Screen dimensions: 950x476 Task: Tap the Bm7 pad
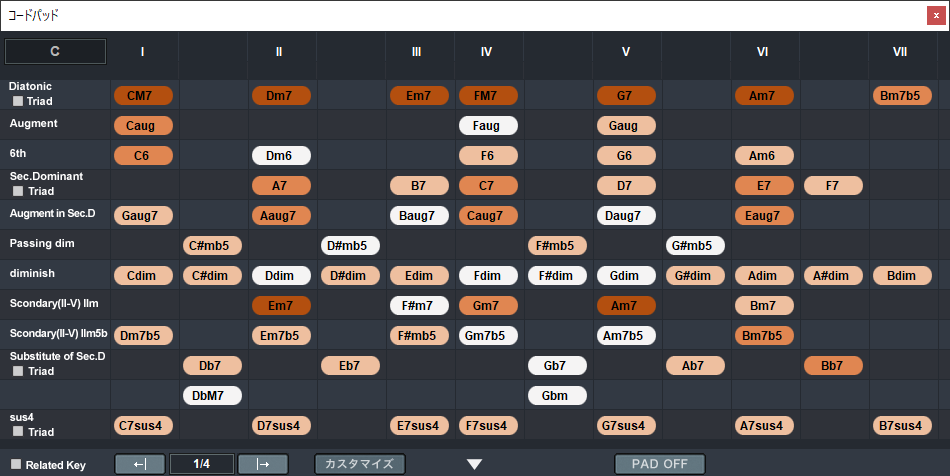(x=764, y=306)
